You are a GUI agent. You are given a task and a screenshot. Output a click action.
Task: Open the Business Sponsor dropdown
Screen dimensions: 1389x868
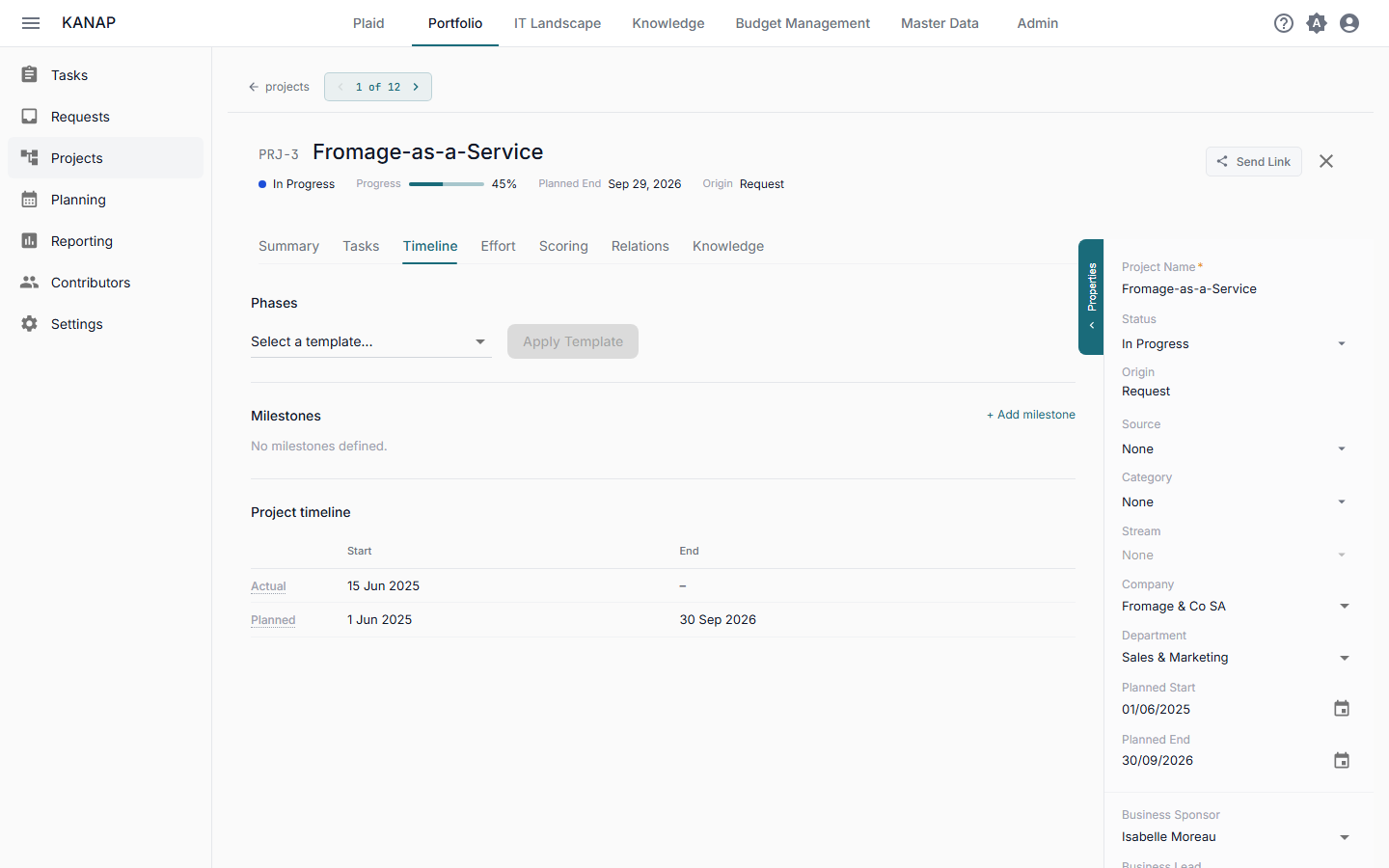[1235, 837]
